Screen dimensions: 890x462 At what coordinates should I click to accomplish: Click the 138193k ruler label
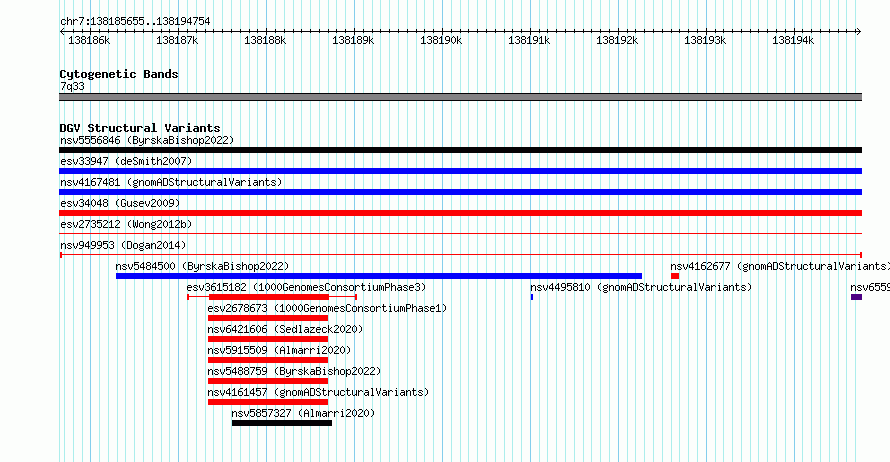[x=705, y=41]
